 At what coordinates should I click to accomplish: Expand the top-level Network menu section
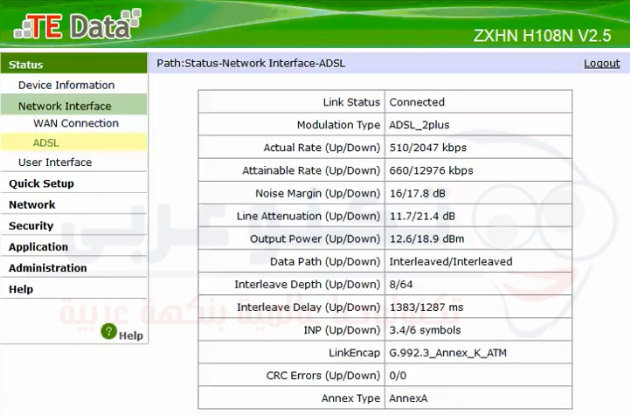click(32, 205)
